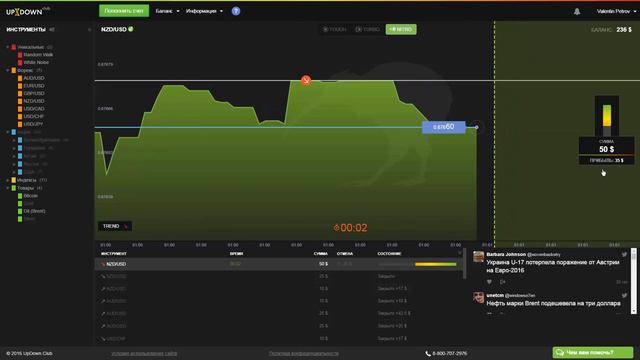Select Random Walk in the instruments tree
The image size is (640, 360).
[38, 55]
